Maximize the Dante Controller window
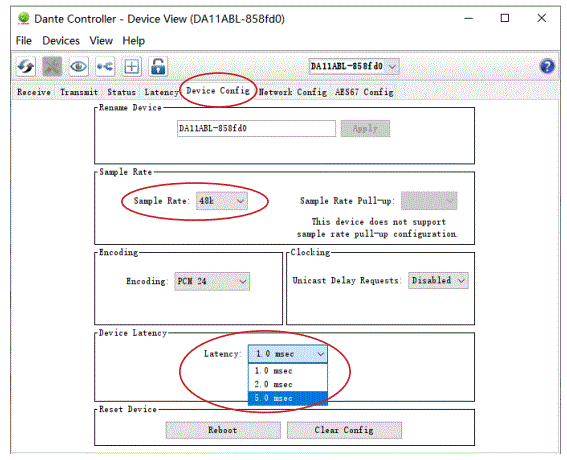 pyautogui.click(x=505, y=18)
